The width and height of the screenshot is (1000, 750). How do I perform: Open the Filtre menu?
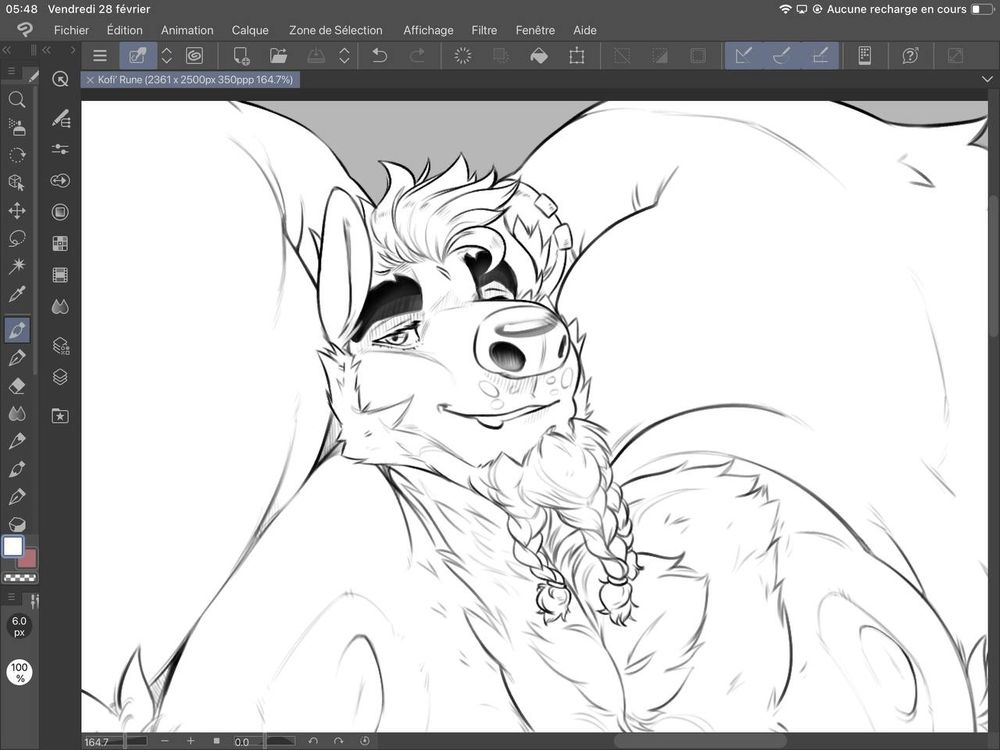pyautogui.click(x=484, y=30)
